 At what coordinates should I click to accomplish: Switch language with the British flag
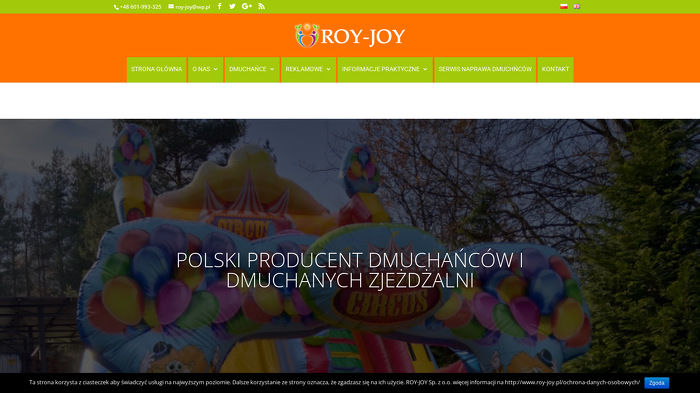pyautogui.click(x=577, y=6)
